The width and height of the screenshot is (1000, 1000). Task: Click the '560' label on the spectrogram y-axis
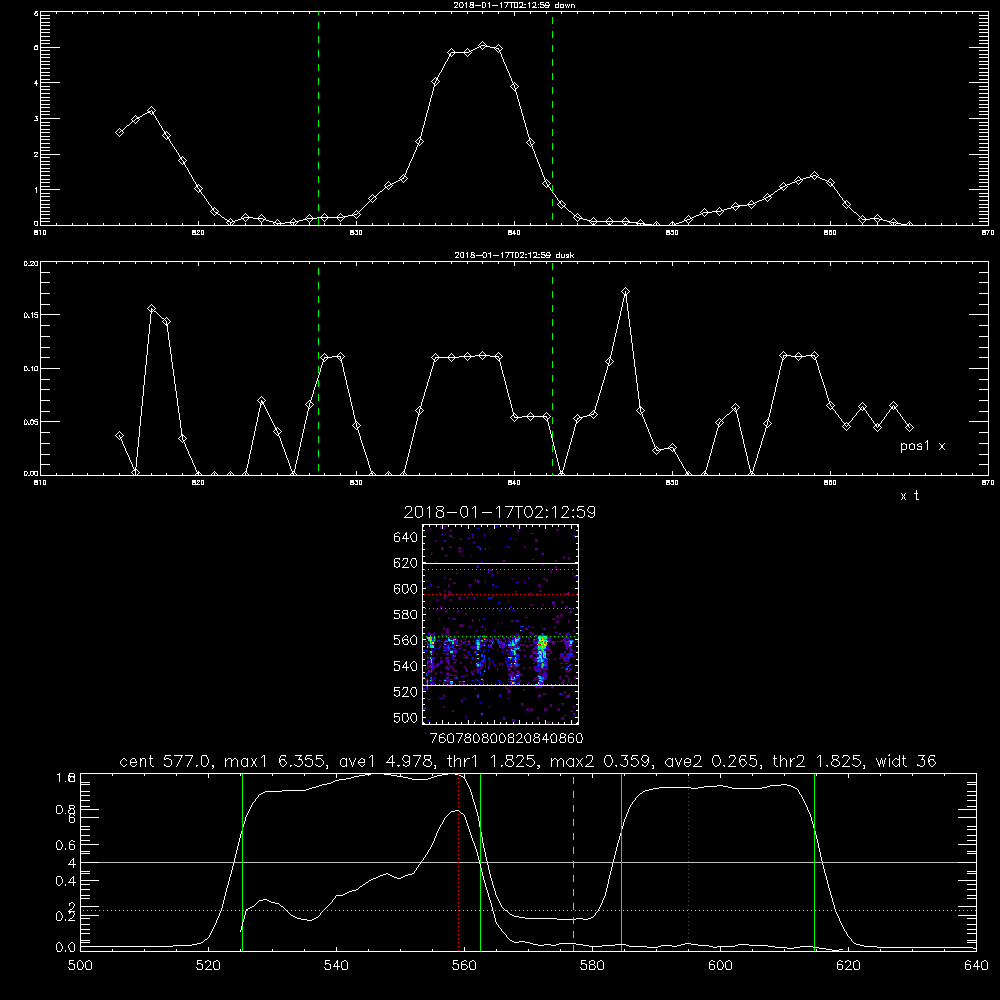tap(405, 640)
